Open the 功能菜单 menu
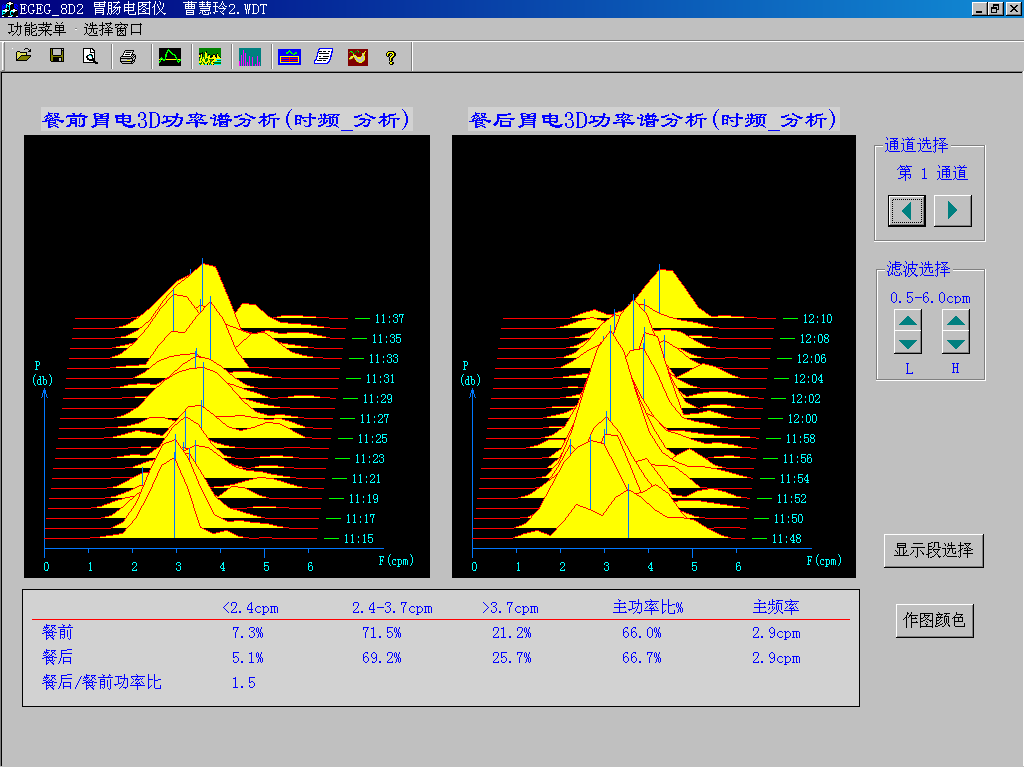Viewport: 1024px width, 768px height. (x=37, y=30)
